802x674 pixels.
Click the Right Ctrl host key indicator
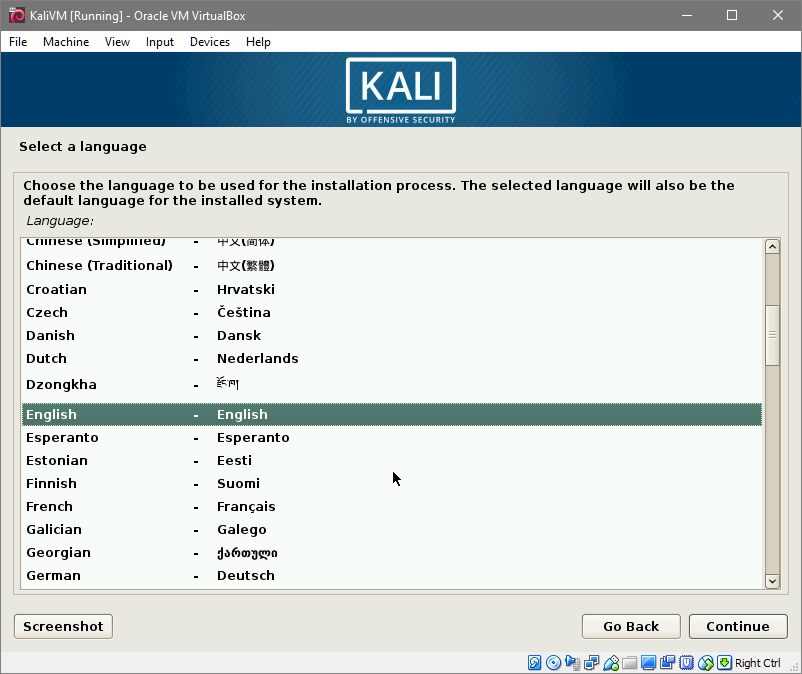pos(758,663)
